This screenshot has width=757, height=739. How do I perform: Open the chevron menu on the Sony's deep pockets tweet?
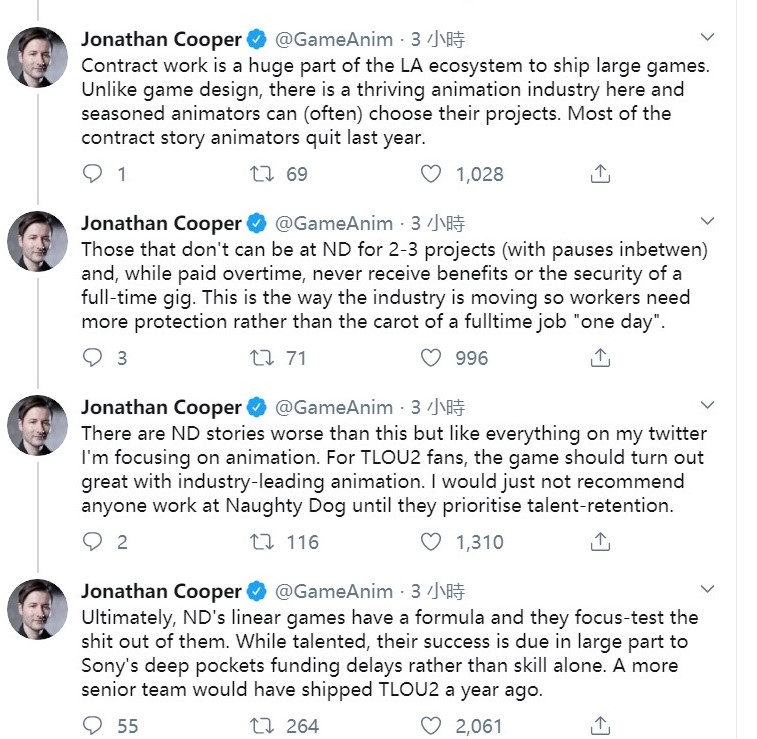tap(707, 589)
